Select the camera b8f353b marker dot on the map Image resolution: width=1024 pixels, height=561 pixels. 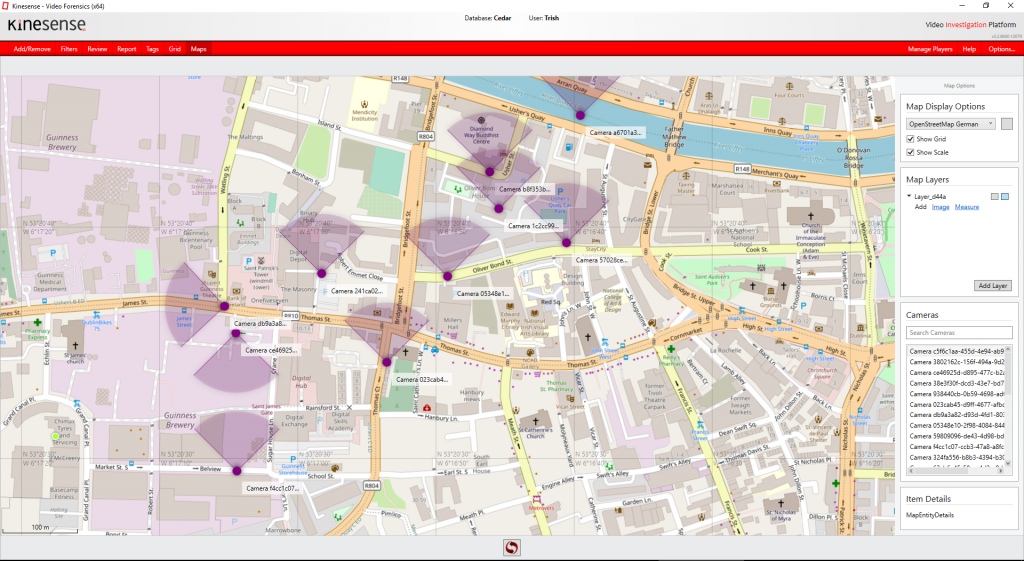[x=489, y=172]
